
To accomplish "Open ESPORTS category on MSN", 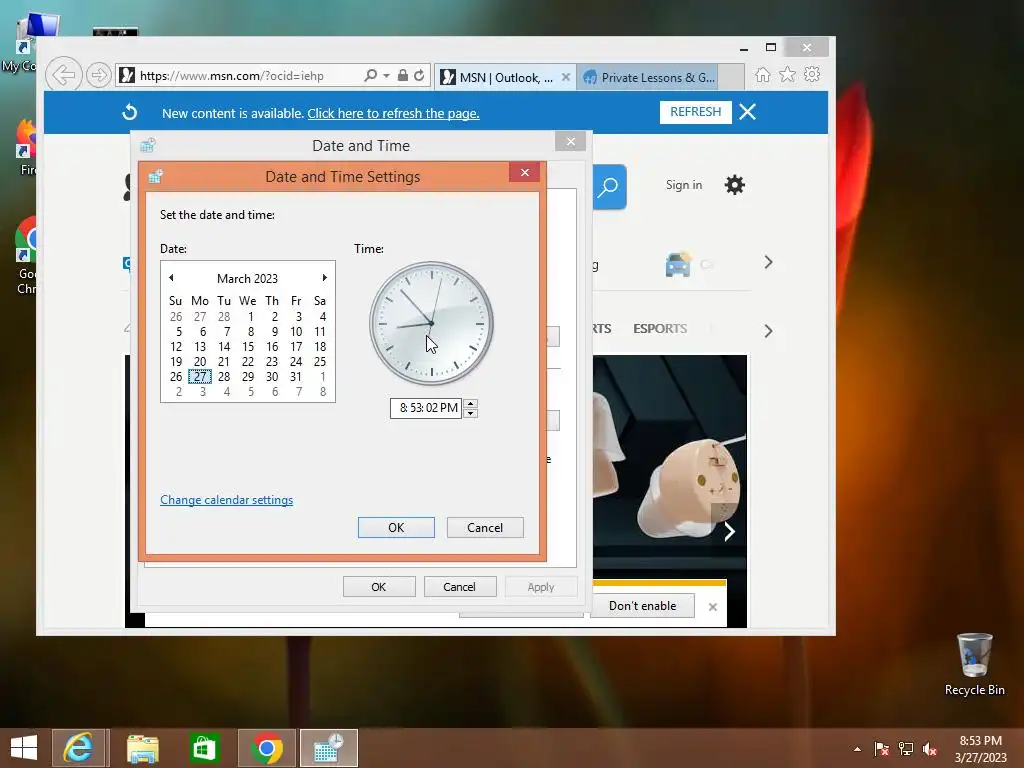I will tap(660, 328).
